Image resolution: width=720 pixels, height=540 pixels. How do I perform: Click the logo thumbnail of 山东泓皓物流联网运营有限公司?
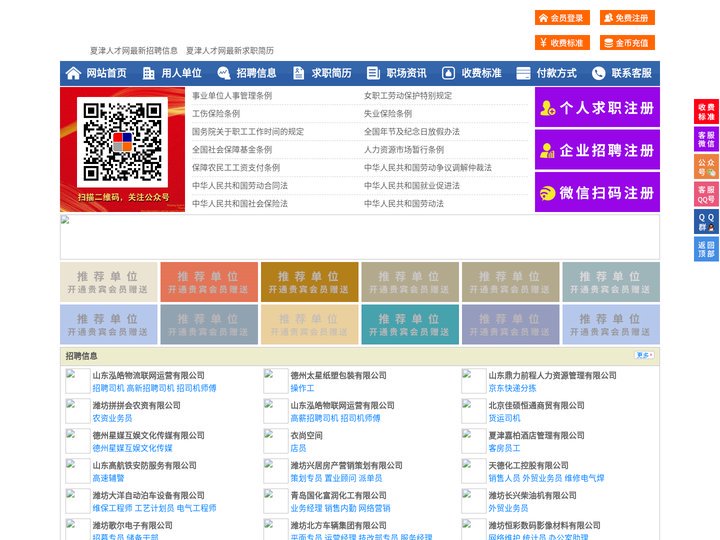click(78, 381)
